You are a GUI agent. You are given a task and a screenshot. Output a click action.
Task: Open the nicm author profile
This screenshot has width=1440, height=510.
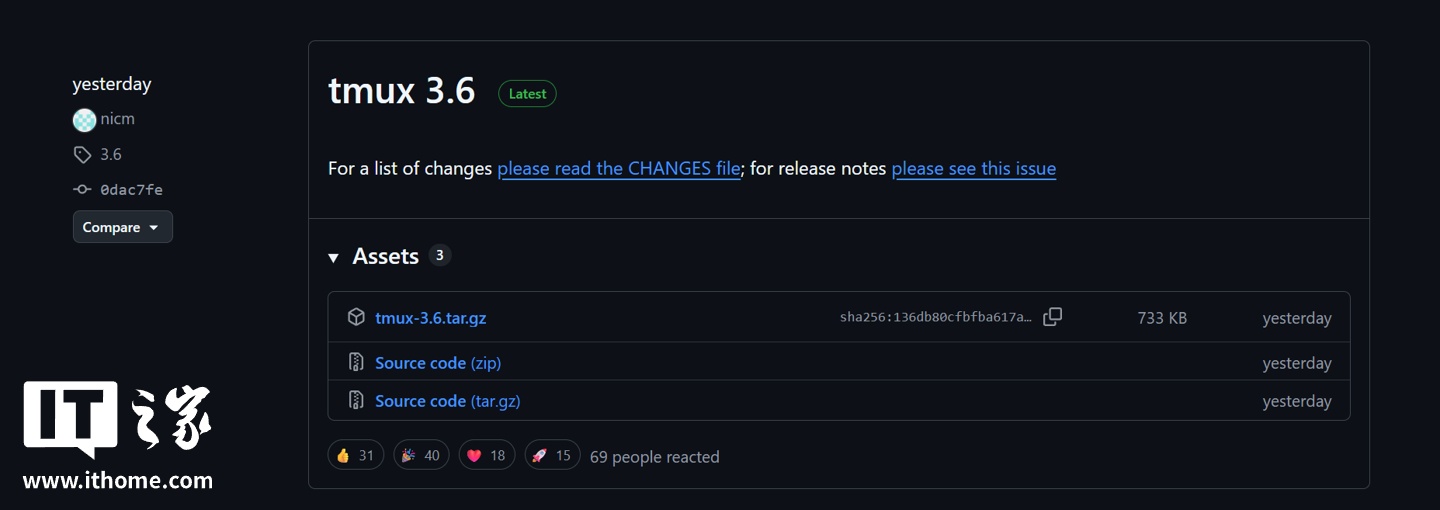click(117, 119)
